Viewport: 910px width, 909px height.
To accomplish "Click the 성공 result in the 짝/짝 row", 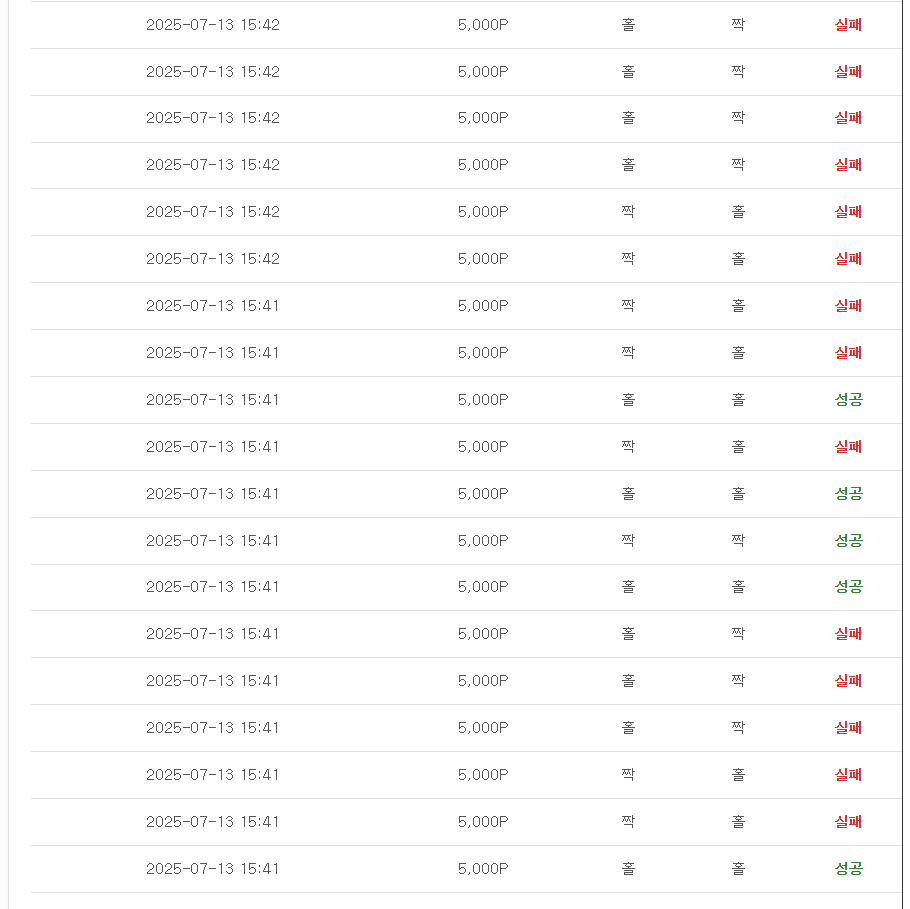I will pos(848,540).
